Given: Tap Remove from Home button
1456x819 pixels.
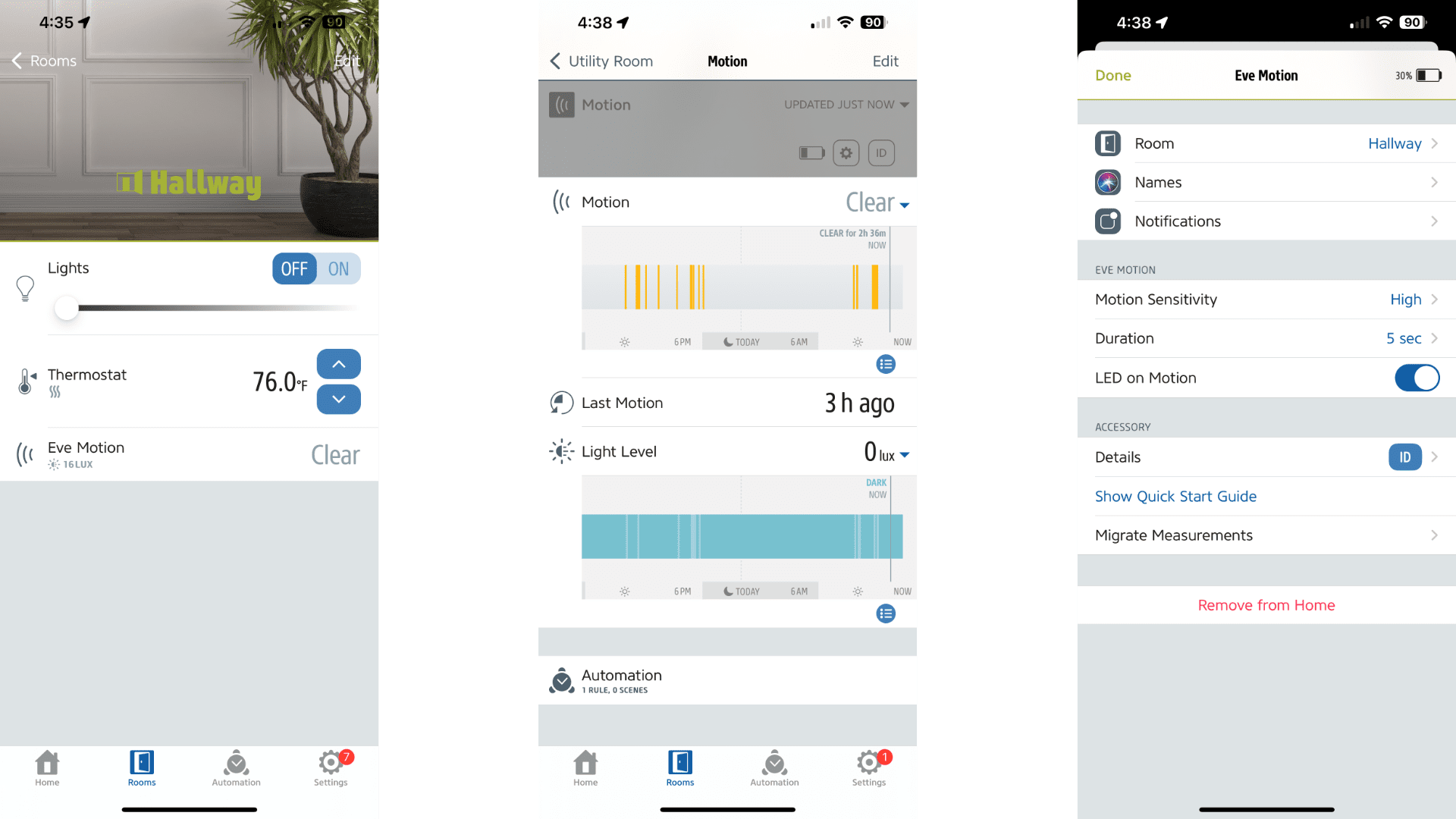Looking at the screenshot, I should [1266, 604].
